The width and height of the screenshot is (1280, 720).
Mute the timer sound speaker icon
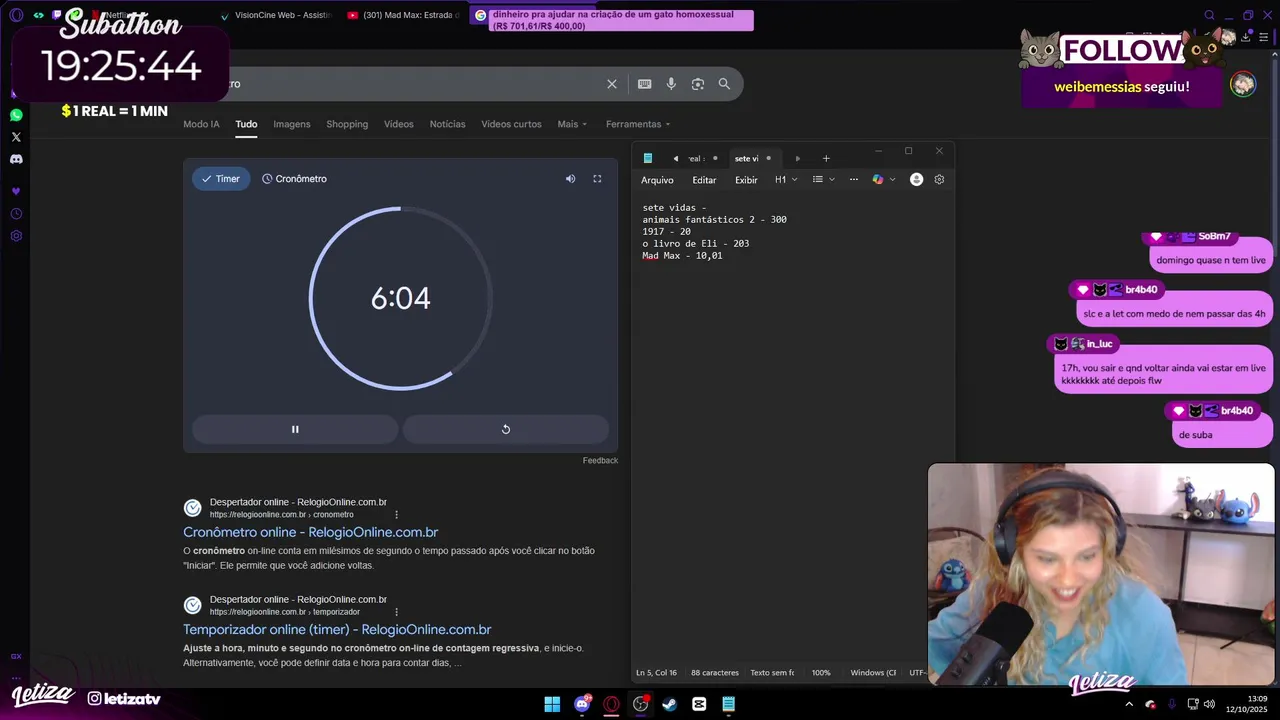click(570, 179)
